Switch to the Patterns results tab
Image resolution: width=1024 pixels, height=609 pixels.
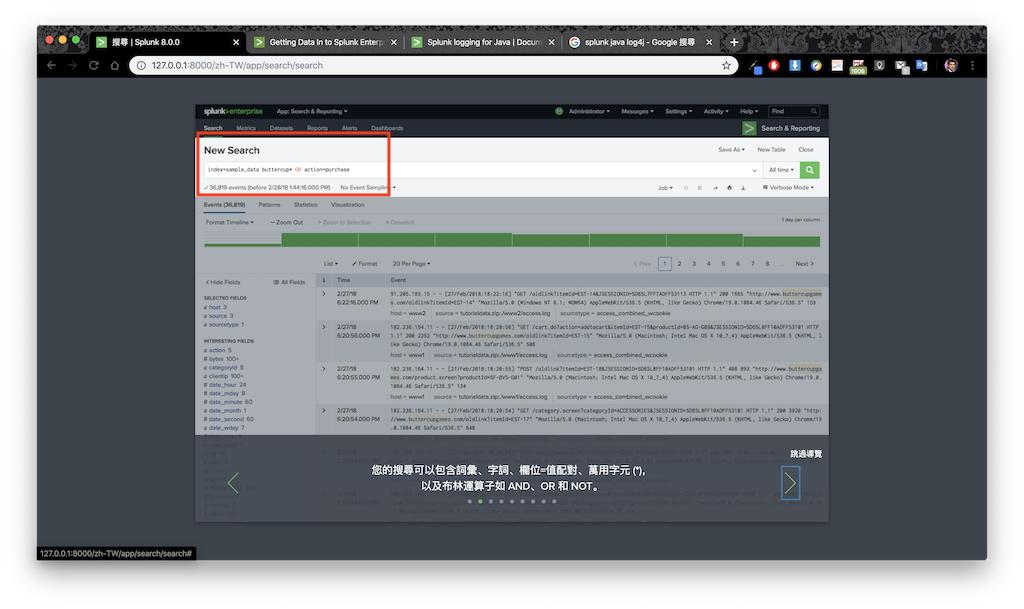[x=269, y=205]
